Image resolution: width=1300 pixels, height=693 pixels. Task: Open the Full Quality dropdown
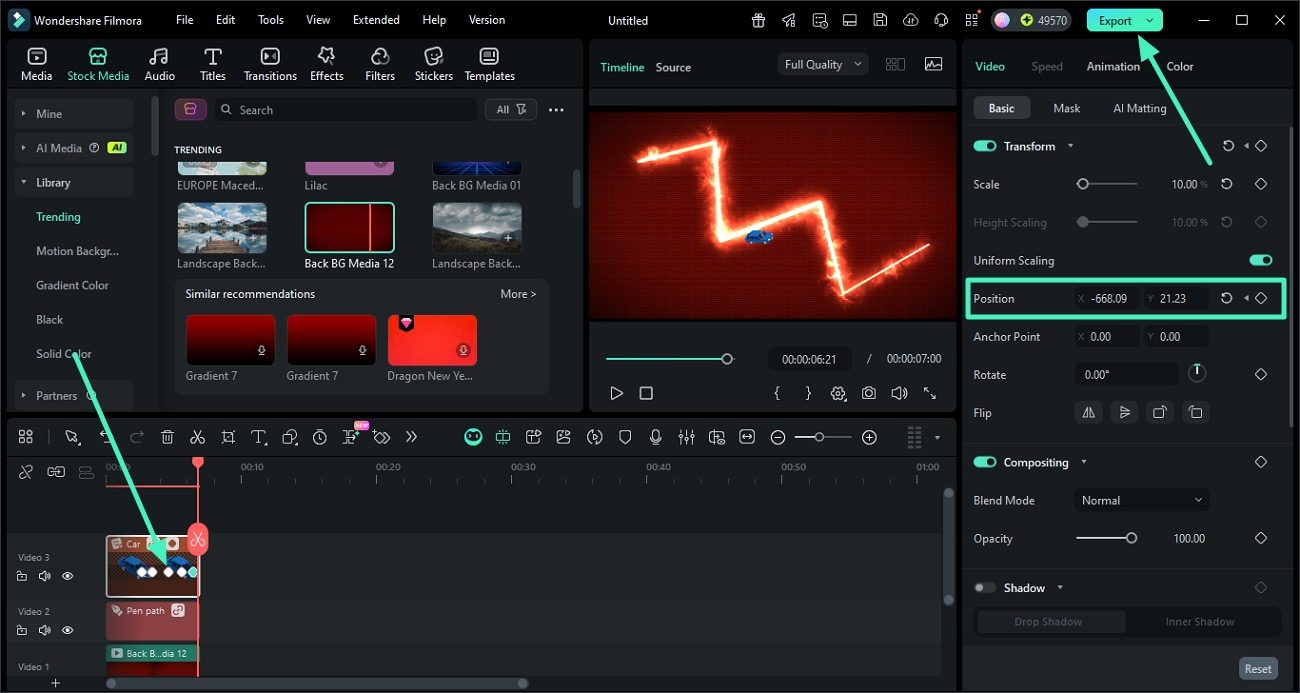coord(822,63)
